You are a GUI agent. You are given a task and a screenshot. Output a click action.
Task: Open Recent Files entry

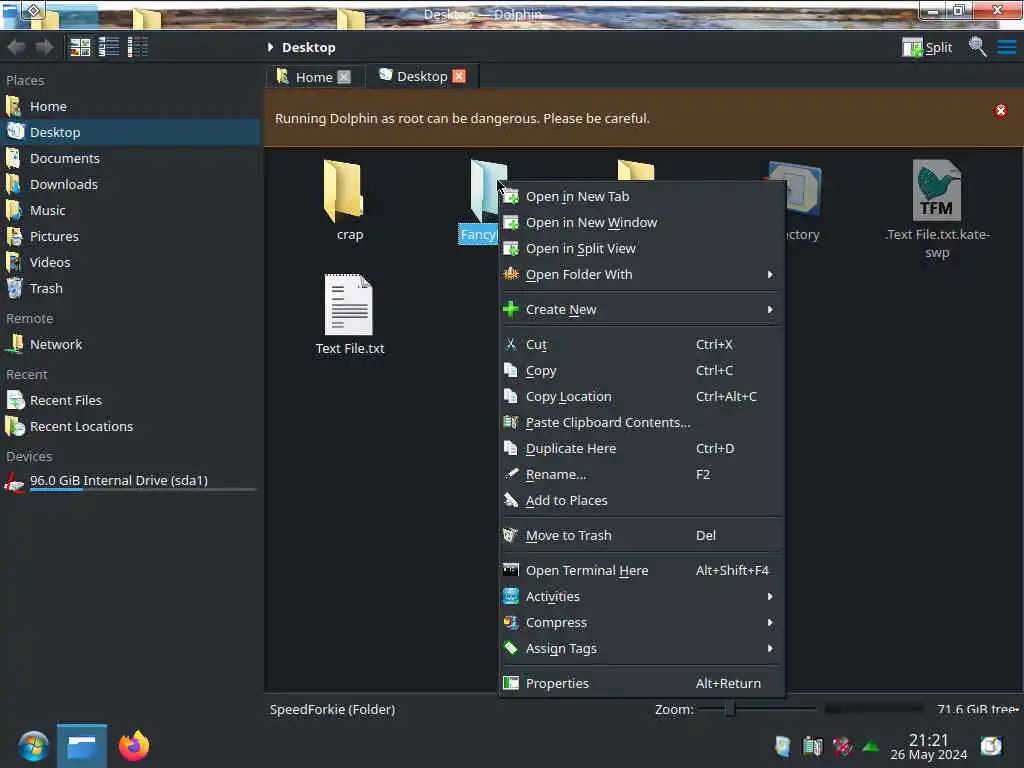click(x=131, y=400)
